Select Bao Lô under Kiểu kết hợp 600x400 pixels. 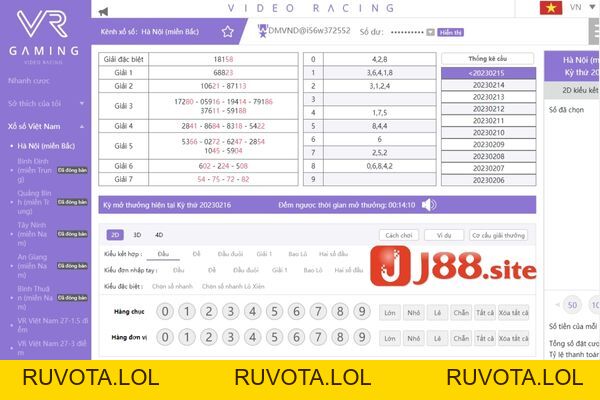click(298, 254)
